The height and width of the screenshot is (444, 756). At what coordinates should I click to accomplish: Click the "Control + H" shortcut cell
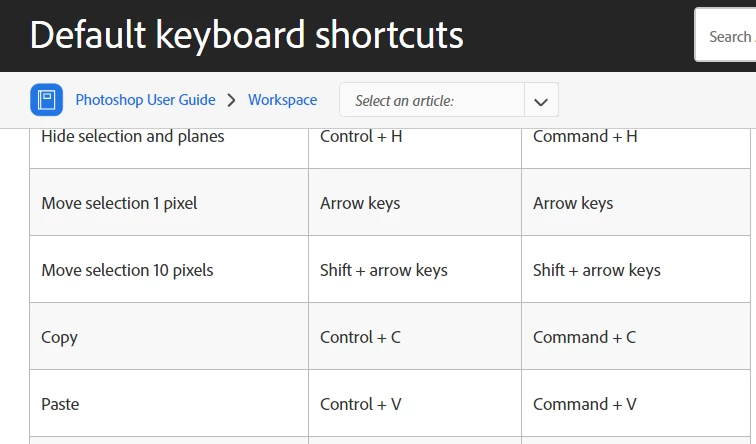pyautogui.click(x=361, y=136)
